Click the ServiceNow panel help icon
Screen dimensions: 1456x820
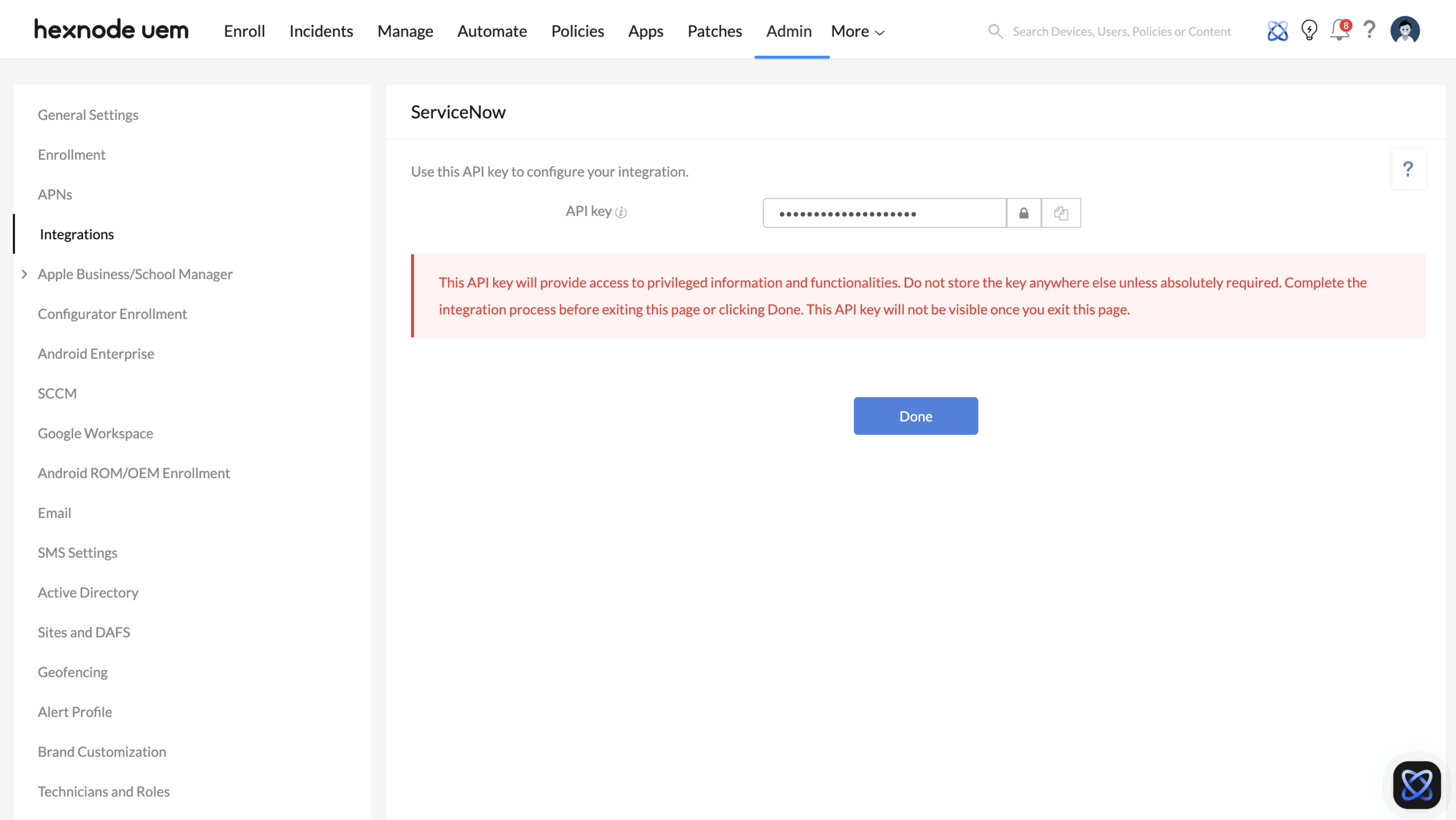point(1408,169)
